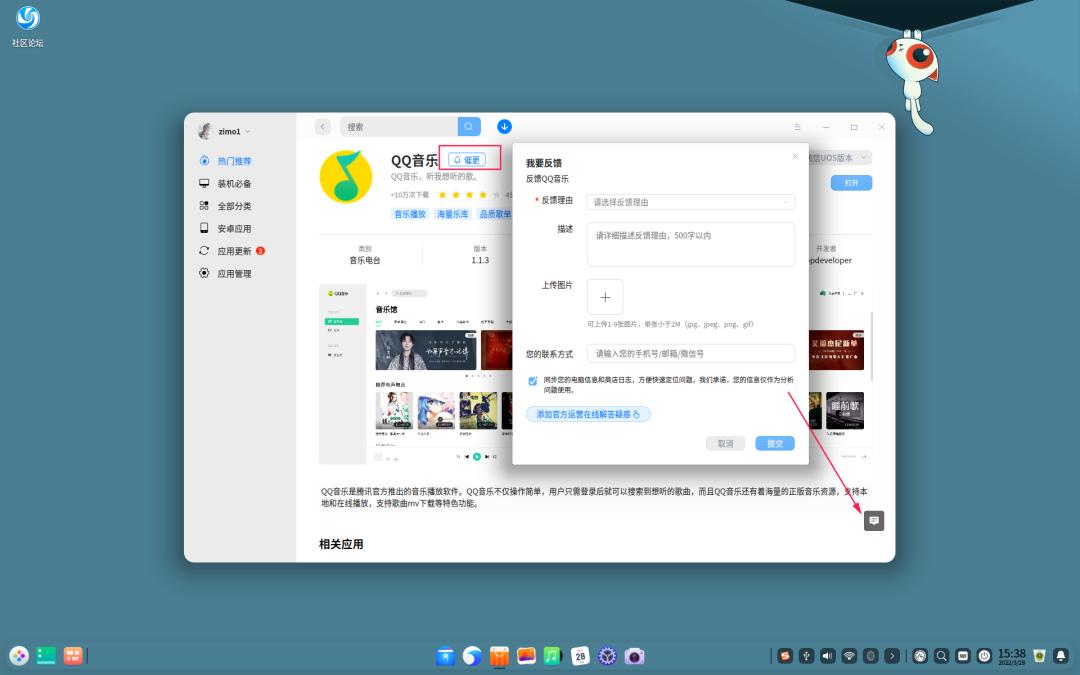The height and width of the screenshot is (675, 1080).
Task: Open the feedback message bubble icon
Action: click(873, 520)
